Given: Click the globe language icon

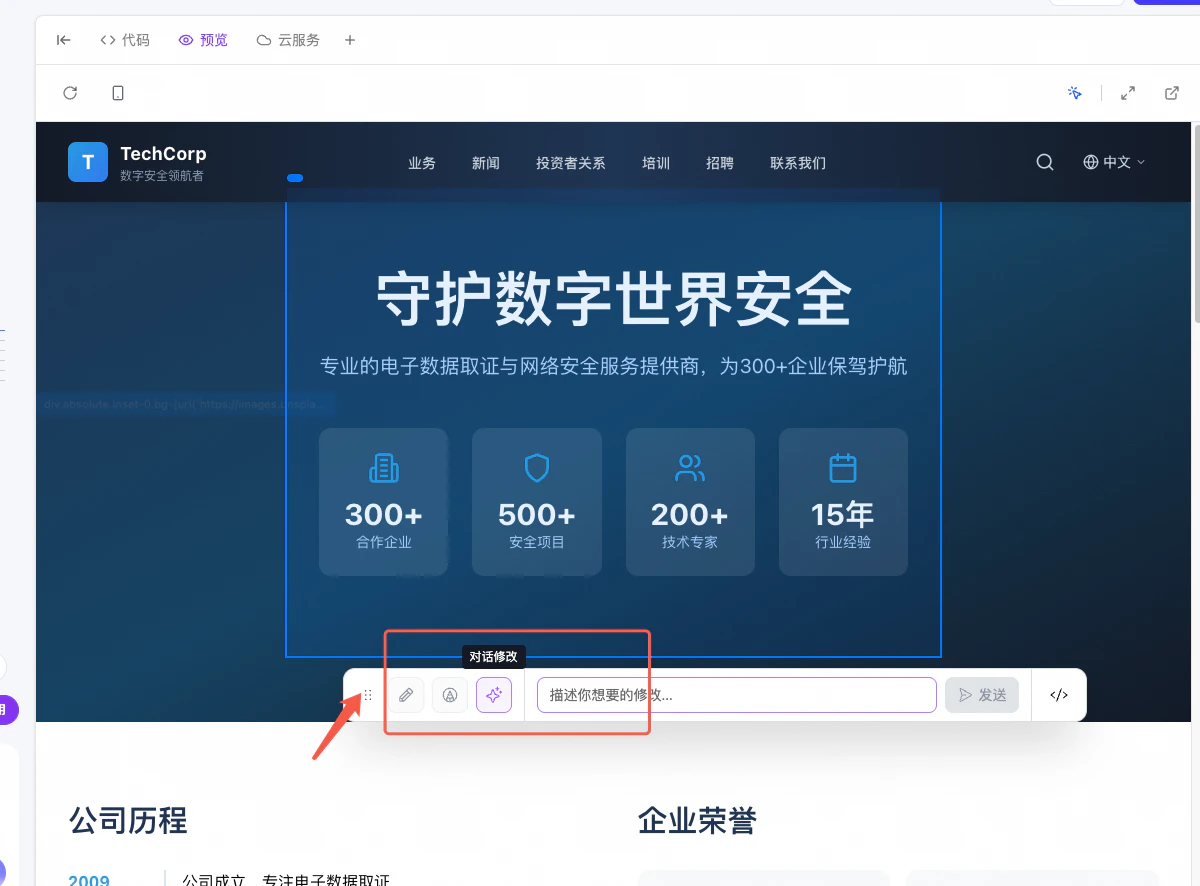Looking at the screenshot, I should 1091,162.
